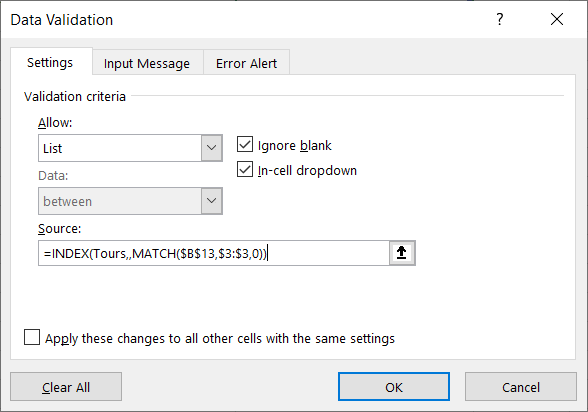Viewport: 588px width, 412px height.
Task: Expand the Allow dropdown arrow
Action: click(x=212, y=148)
